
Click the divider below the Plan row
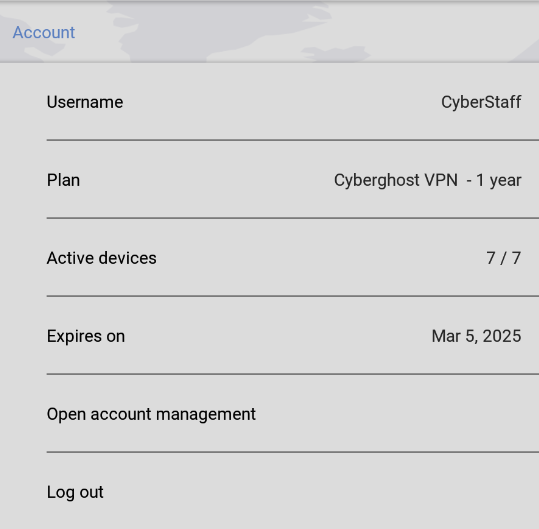click(x=293, y=218)
